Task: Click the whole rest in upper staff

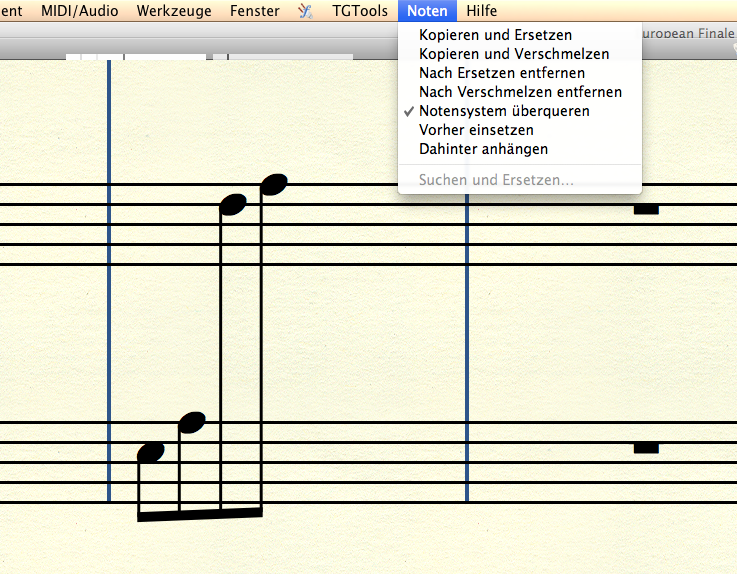Action: point(646,209)
